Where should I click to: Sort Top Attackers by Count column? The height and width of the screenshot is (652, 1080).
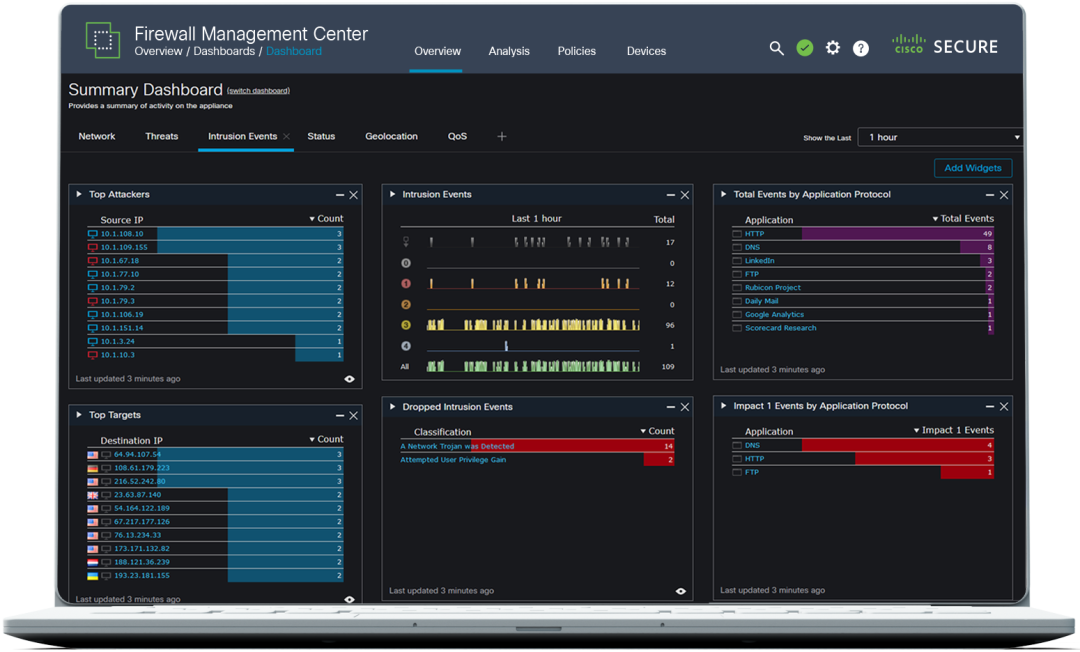point(326,219)
